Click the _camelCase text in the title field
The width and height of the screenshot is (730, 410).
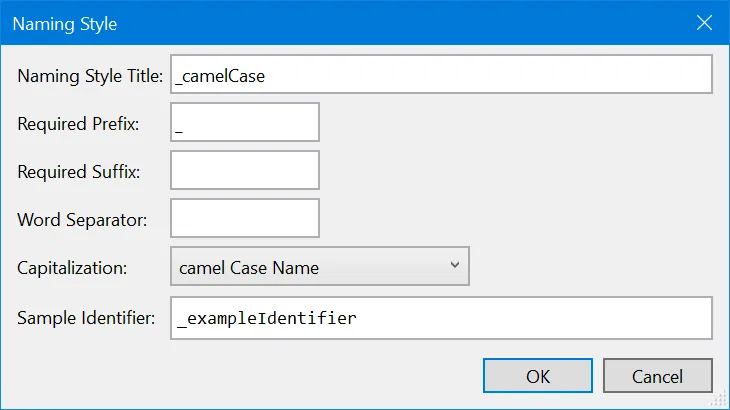coord(222,75)
